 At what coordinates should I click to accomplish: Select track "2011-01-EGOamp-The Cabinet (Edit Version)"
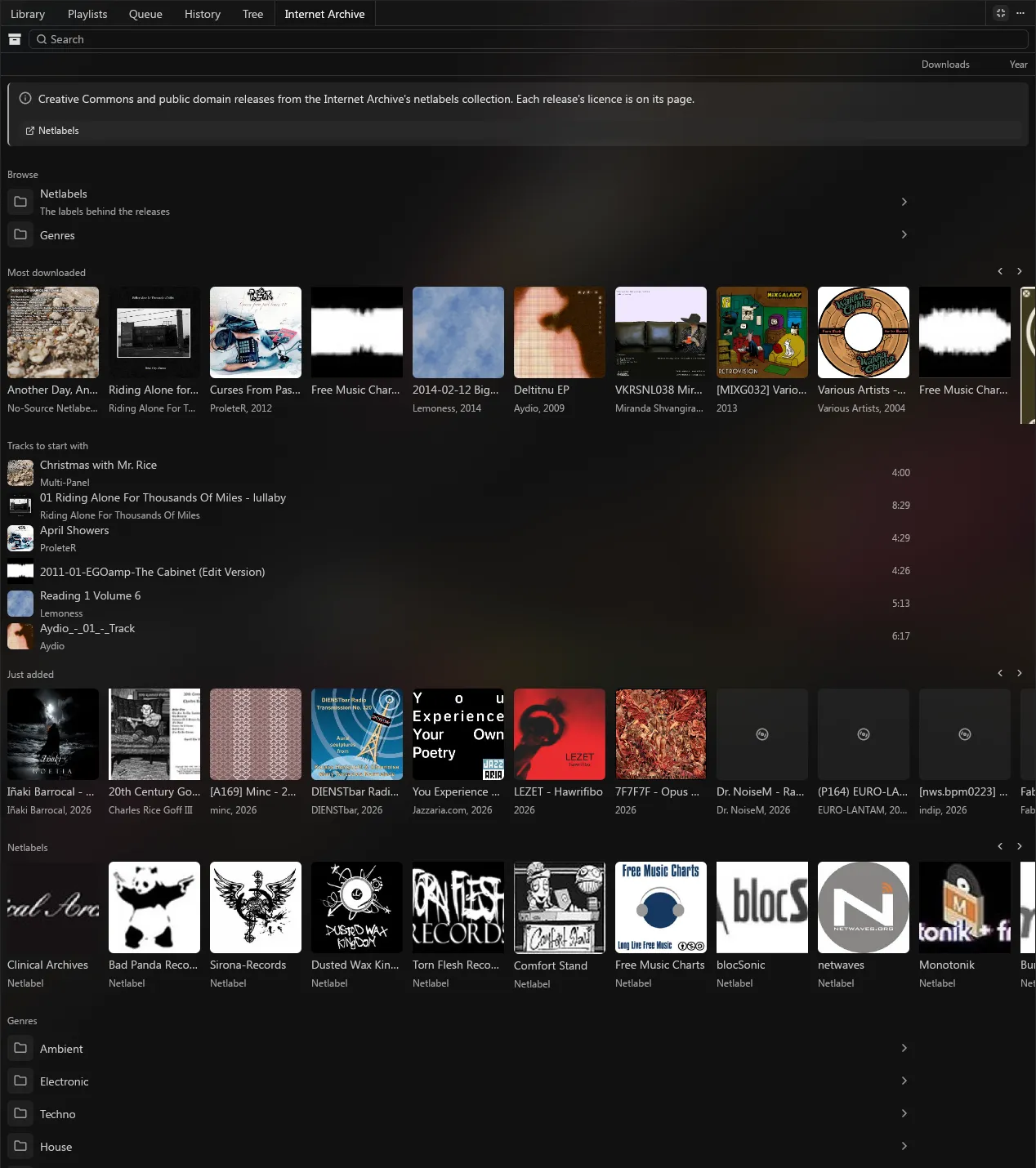[459, 571]
